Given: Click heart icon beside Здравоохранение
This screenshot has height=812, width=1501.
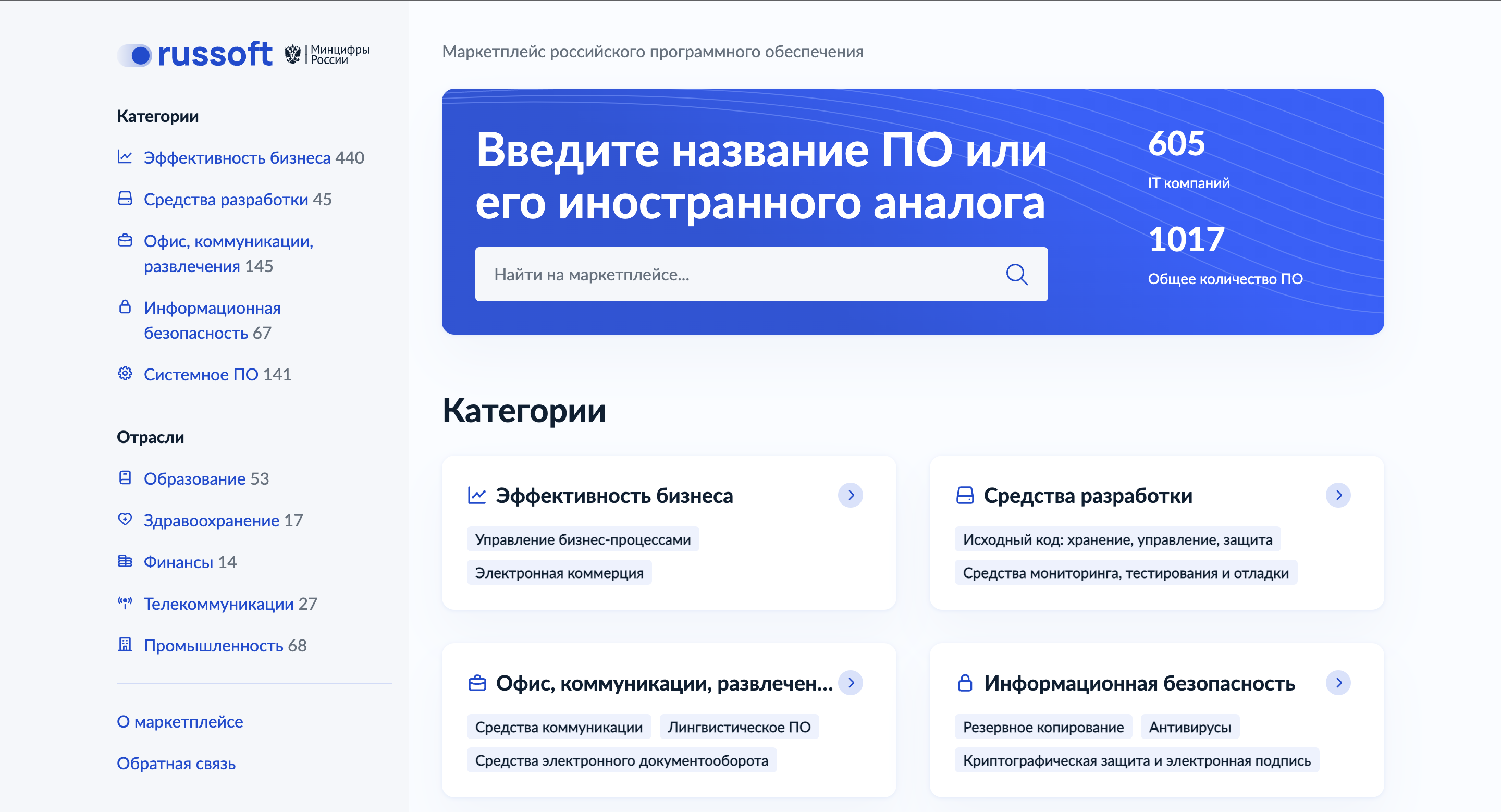Looking at the screenshot, I should (x=125, y=519).
